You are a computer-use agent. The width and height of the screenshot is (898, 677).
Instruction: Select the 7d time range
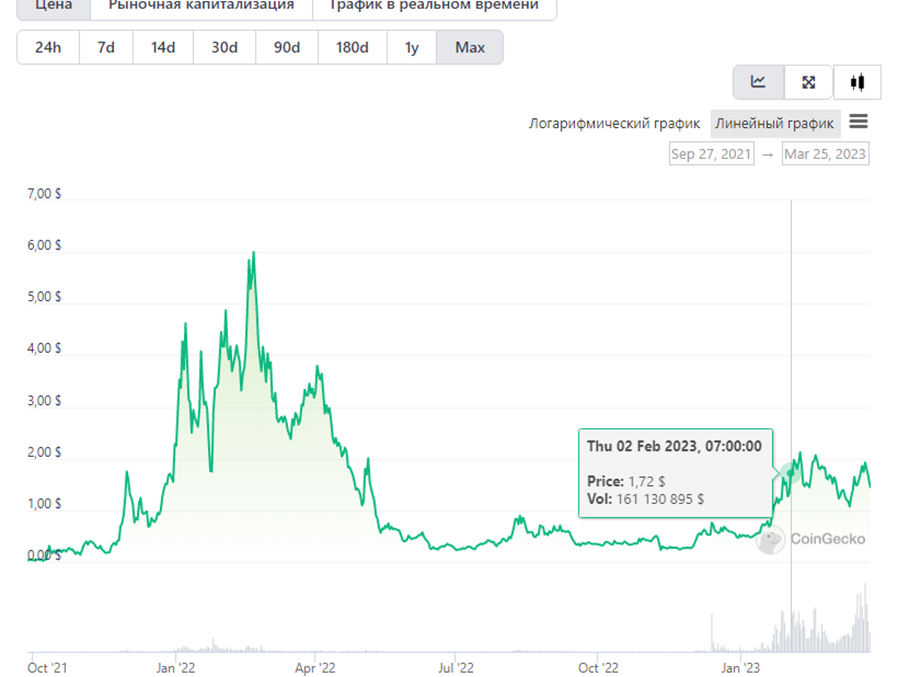106,48
